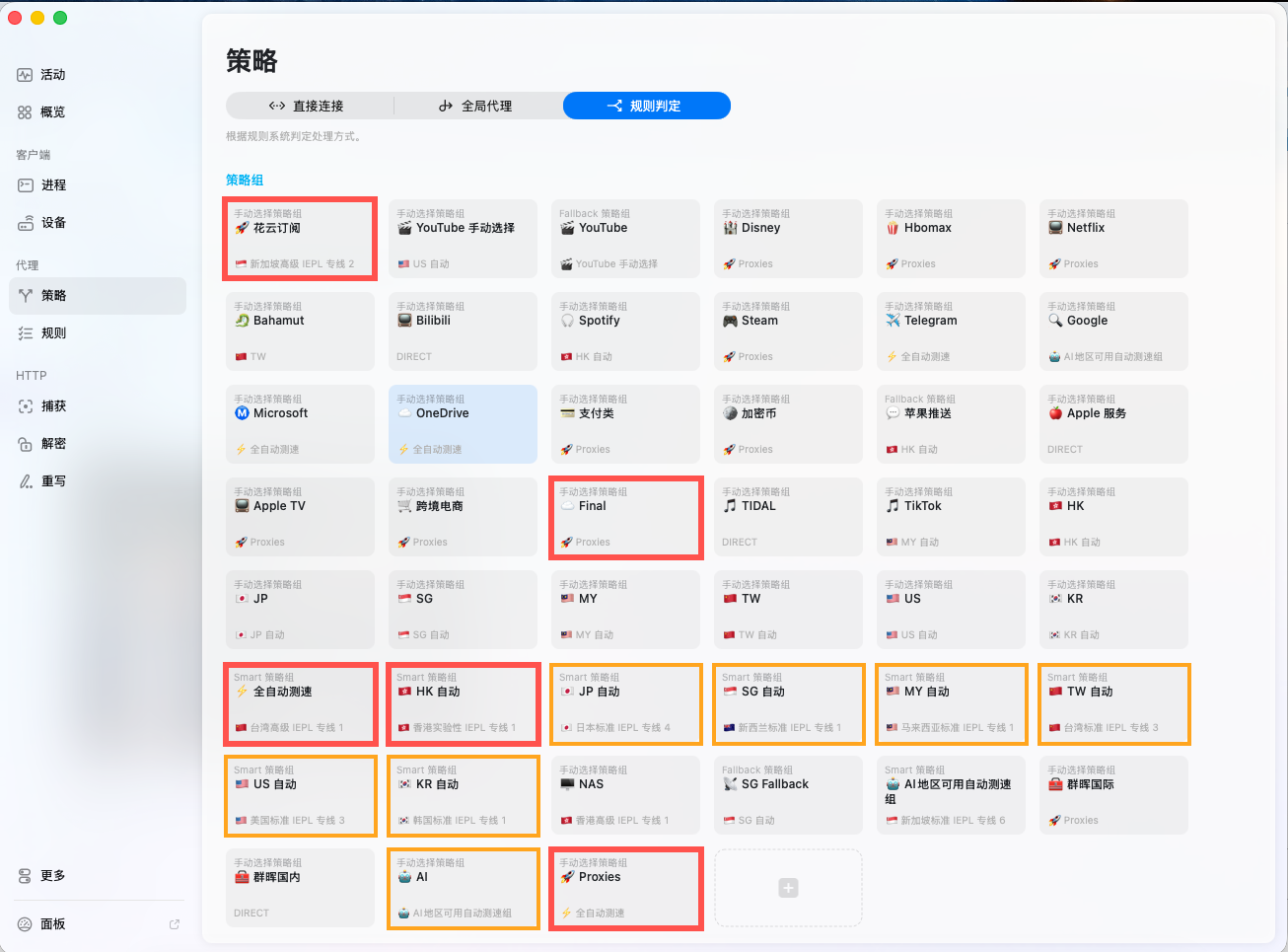Open the 进程 processes sidebar item
Screen dimensions: 1288x952
(x=98, y=185)
